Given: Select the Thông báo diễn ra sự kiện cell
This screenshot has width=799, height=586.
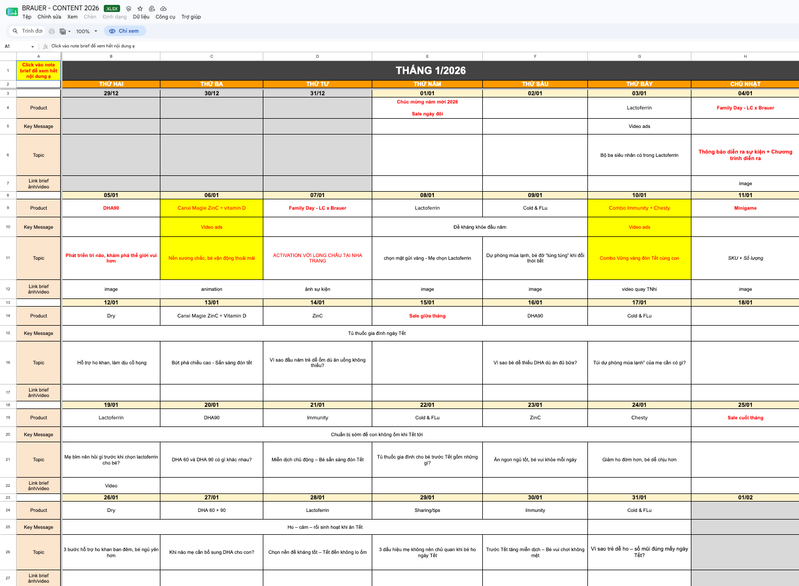Looking at the screenshot, I should pos(745,155).
